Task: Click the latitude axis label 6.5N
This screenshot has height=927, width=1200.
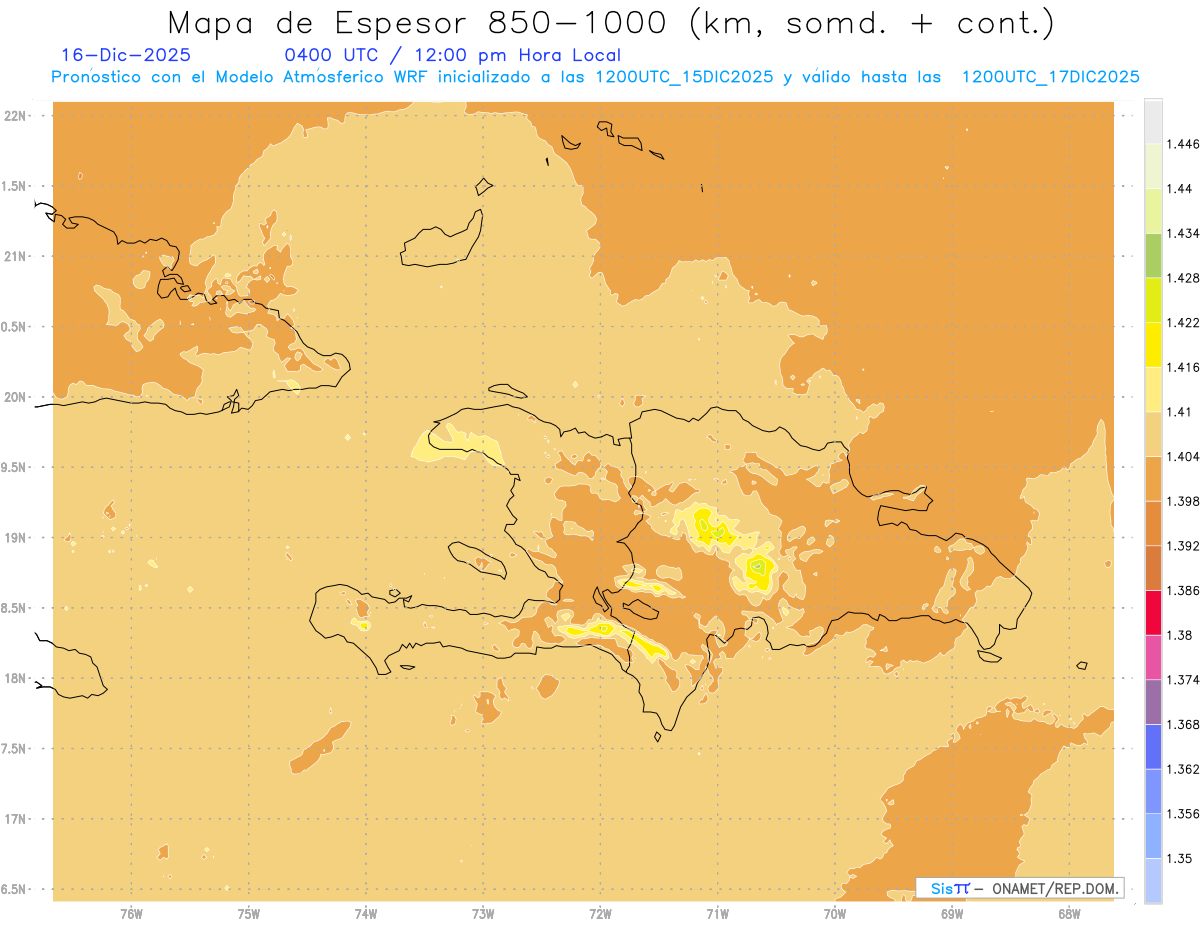Action: (15, 889)
